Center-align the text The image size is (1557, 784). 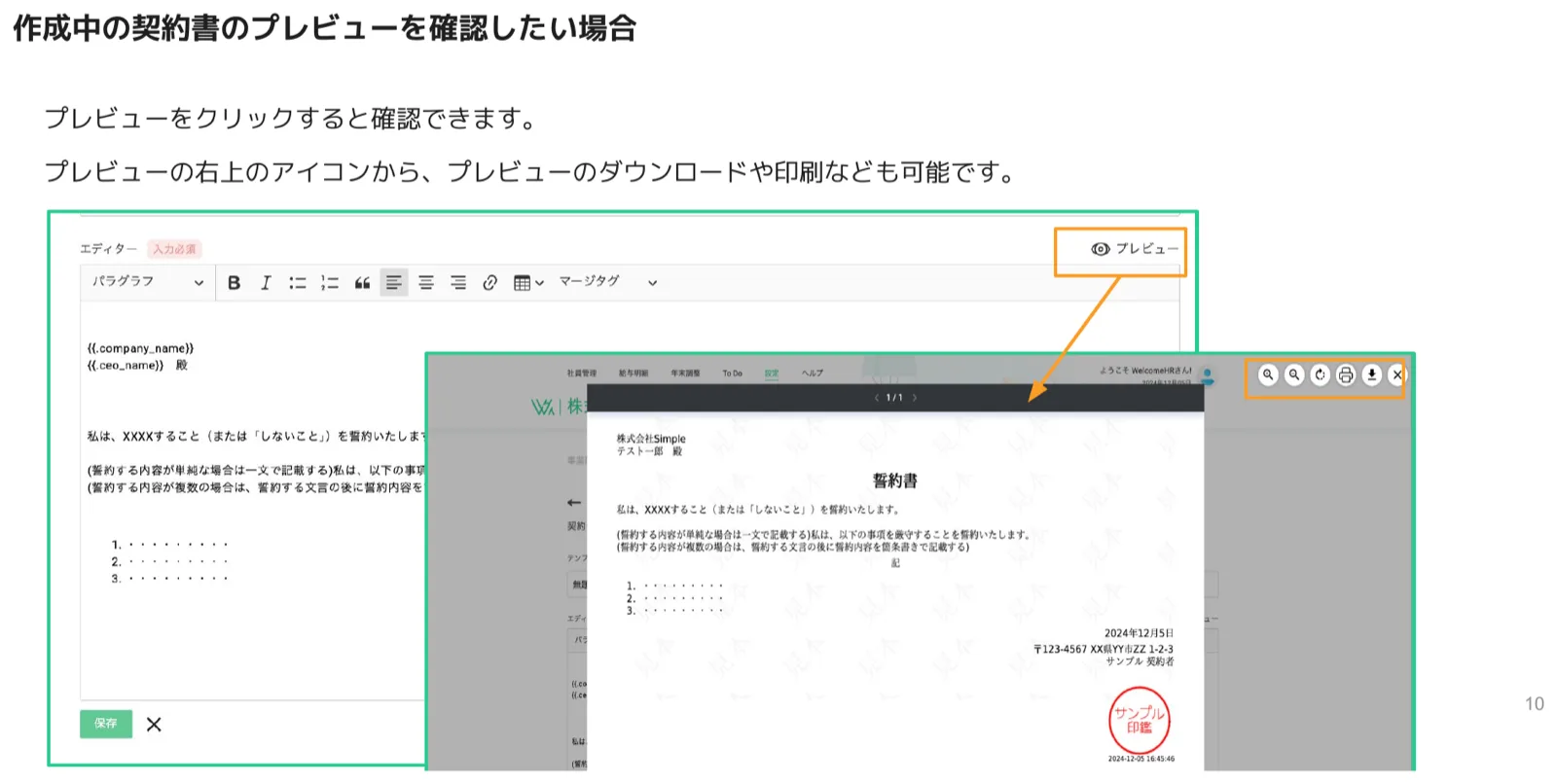tap(426, 283)
